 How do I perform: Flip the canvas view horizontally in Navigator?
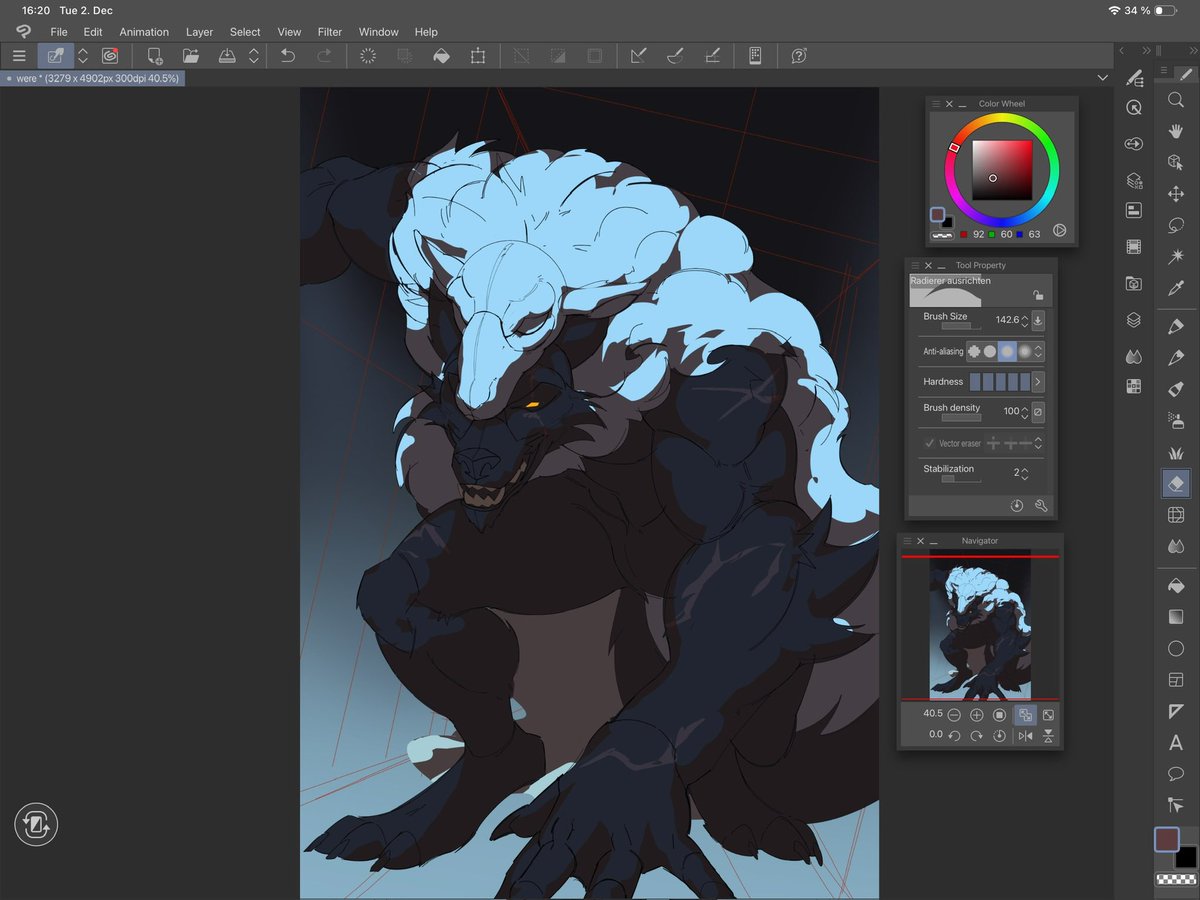click(1025, 735)
